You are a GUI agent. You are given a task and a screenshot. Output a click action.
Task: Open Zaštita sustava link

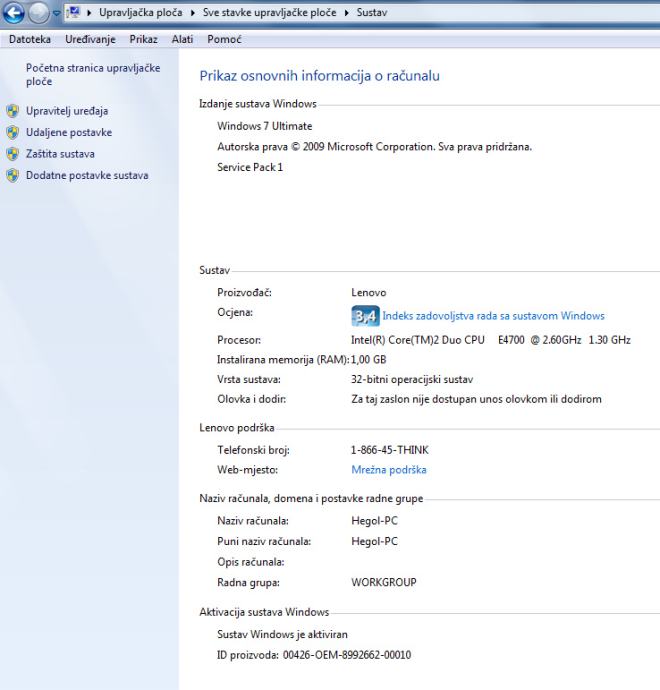coord(60,154)
